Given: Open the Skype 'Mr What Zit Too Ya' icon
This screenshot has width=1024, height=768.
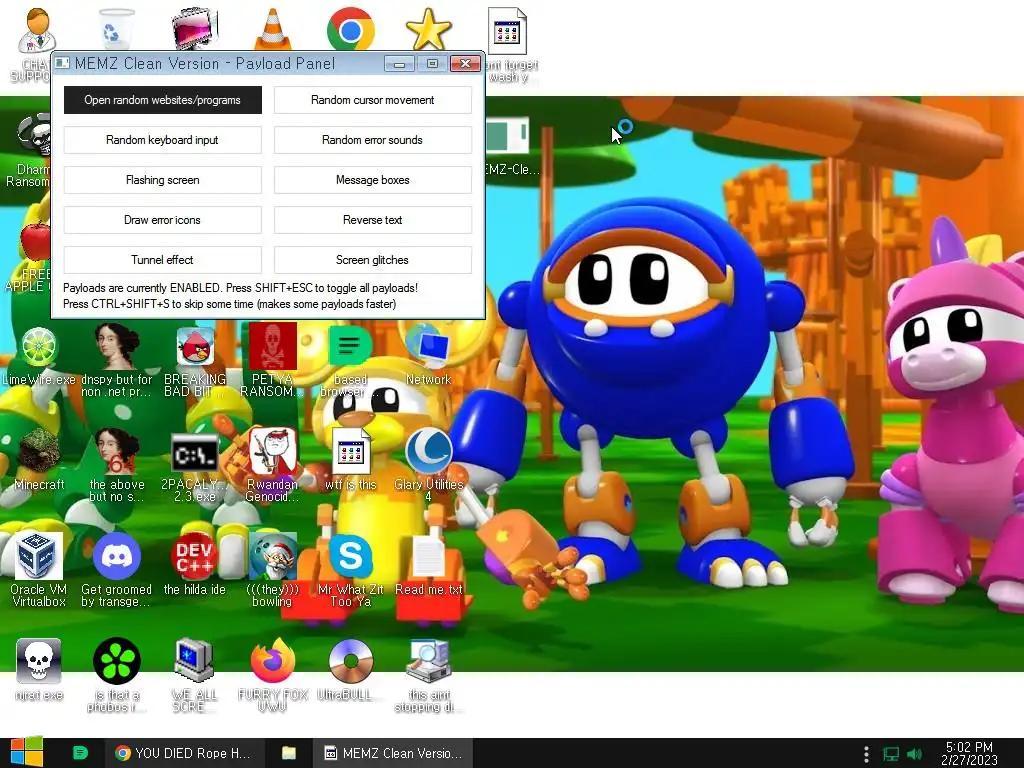Looking at the screenshot, I should coord(350,569).
